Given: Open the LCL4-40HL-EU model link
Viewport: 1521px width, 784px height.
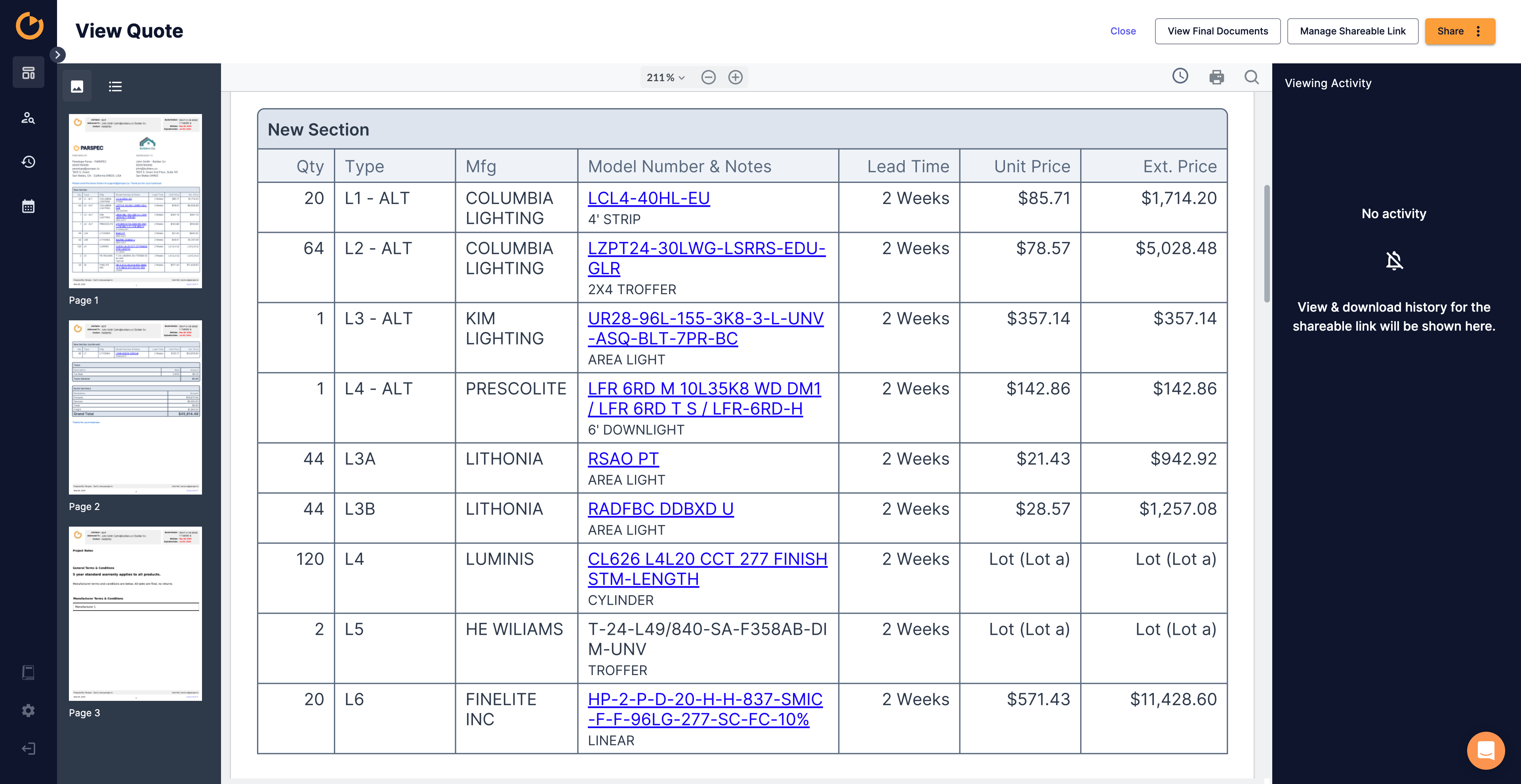Looking at the screenshot, I should tap(648, 198).
